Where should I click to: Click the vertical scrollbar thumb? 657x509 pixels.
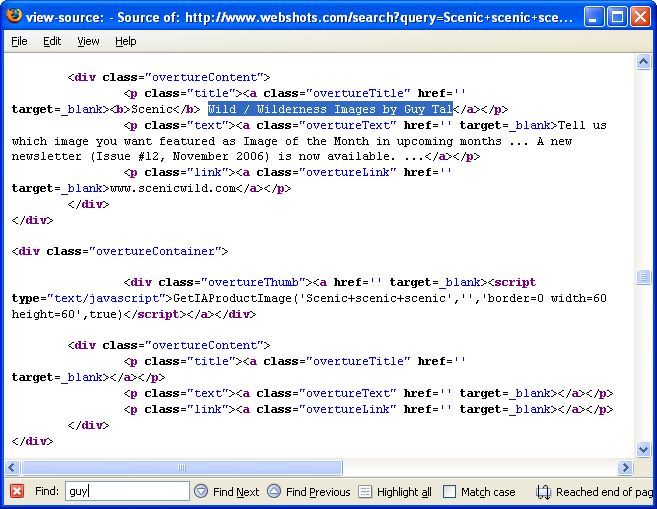(643, 276)
